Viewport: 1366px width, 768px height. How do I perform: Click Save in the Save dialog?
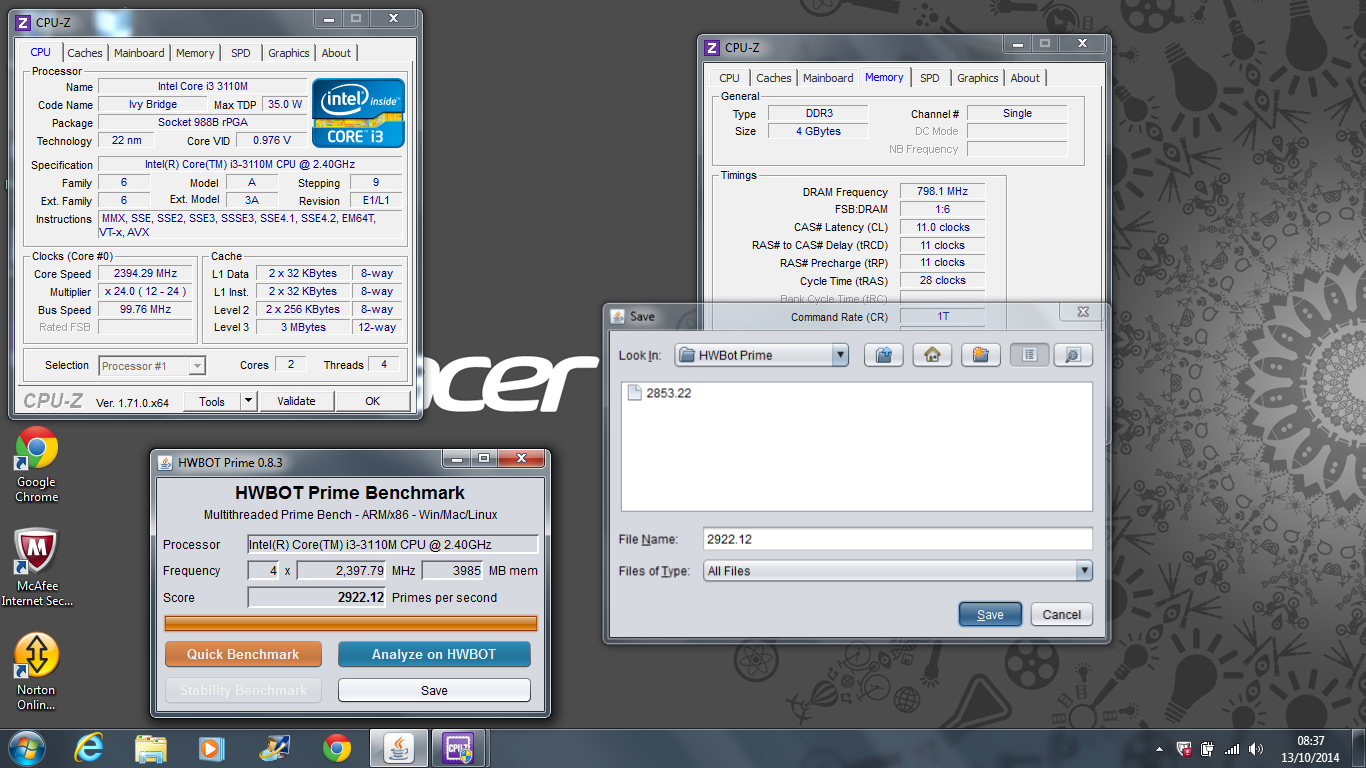point(990,614)
